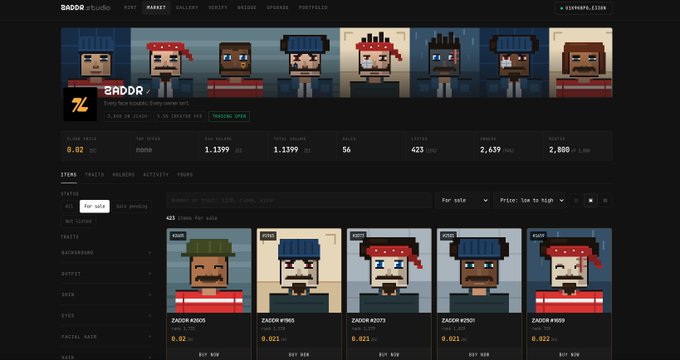Open the Mint page

(130, 8)
